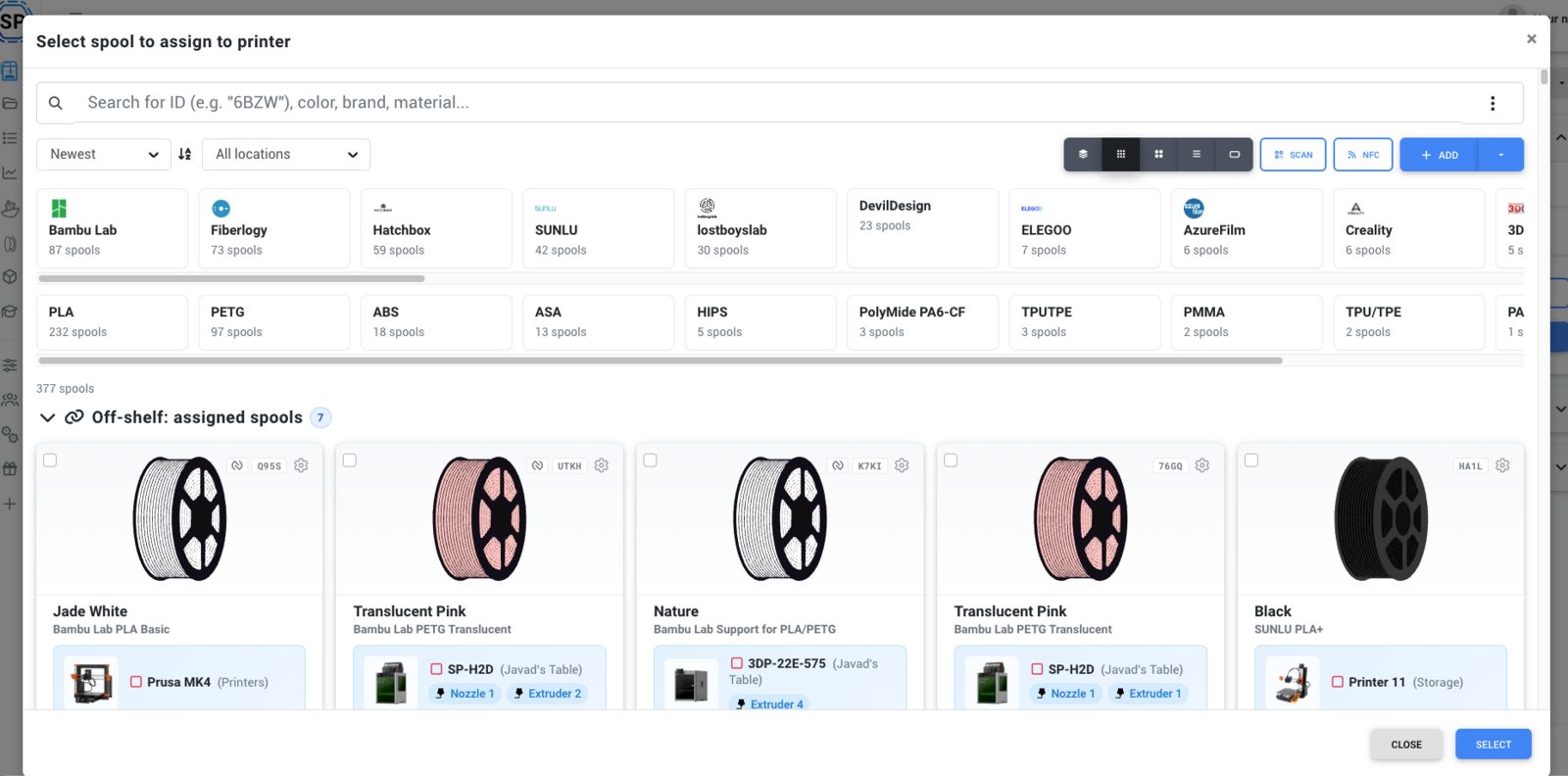1568x776 pixels.
Task: Open settings gear for spool 76GQ
Action: pos(1202,465)
